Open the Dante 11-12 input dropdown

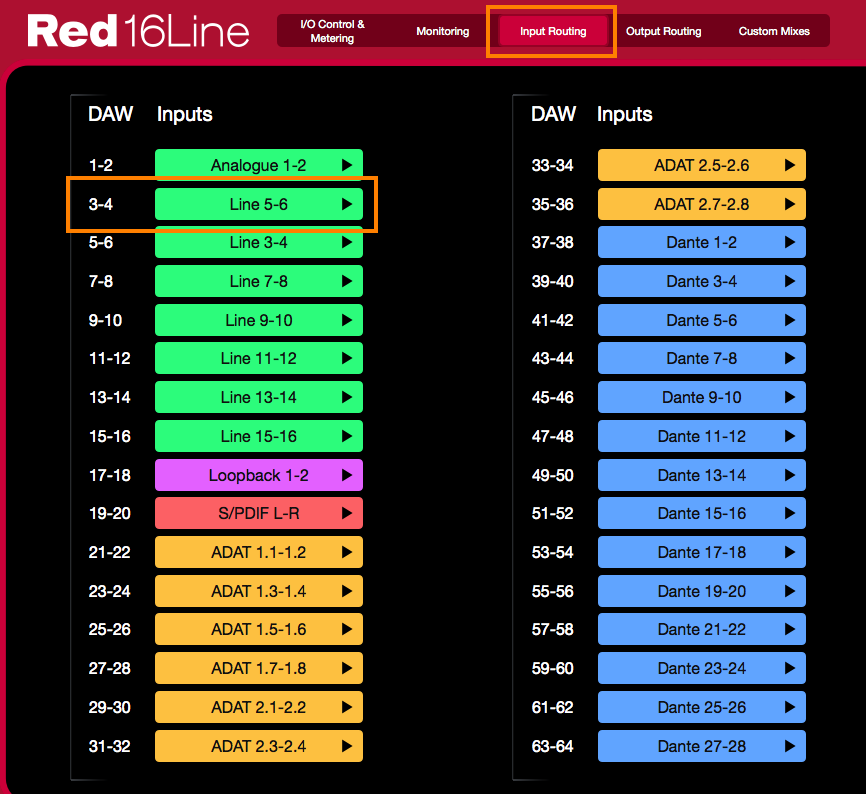pyautogui.click(x=701, y=436)
